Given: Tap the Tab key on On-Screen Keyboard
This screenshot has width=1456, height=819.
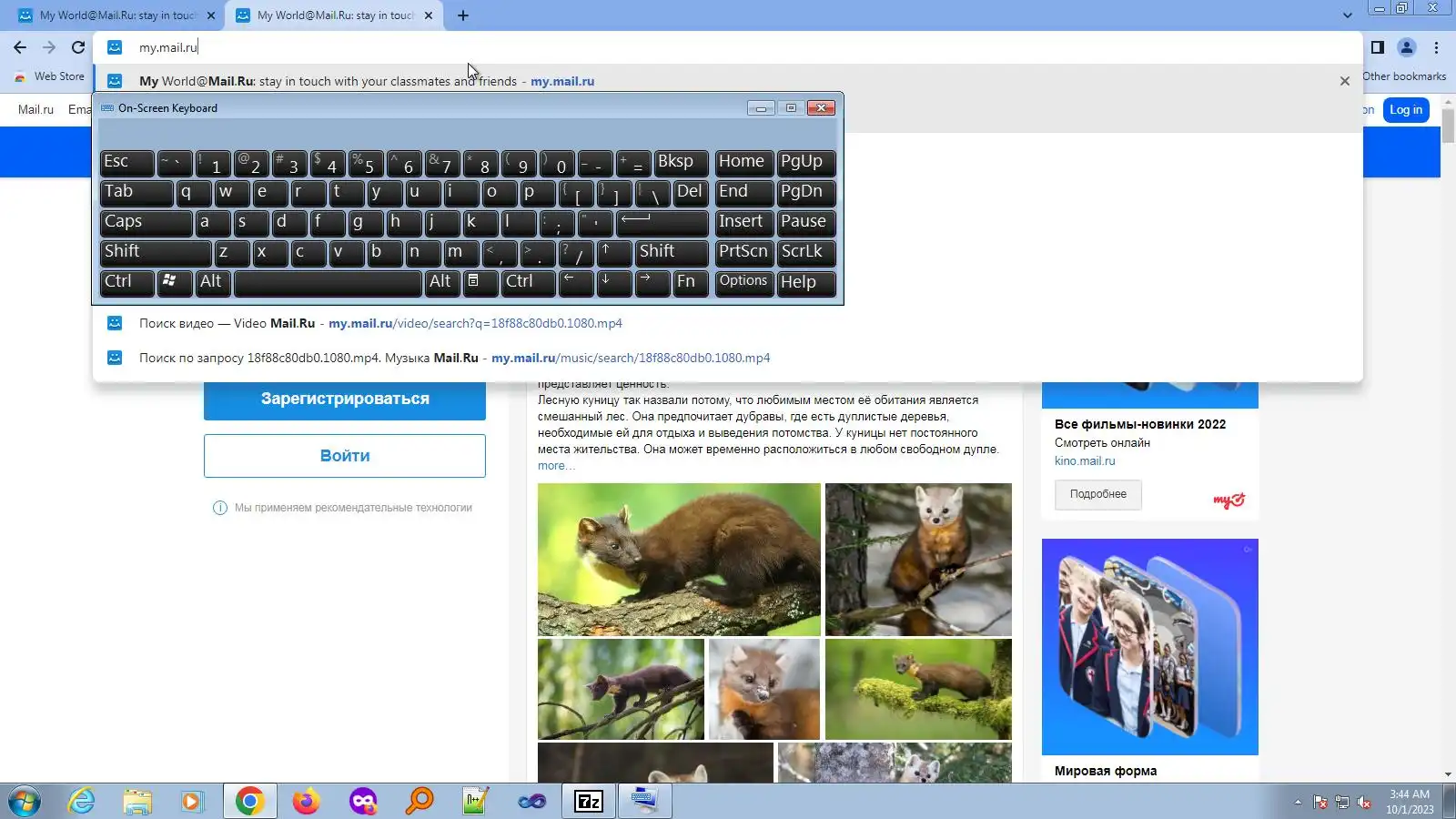Looking at the screenshot, I should pos(136,193).
